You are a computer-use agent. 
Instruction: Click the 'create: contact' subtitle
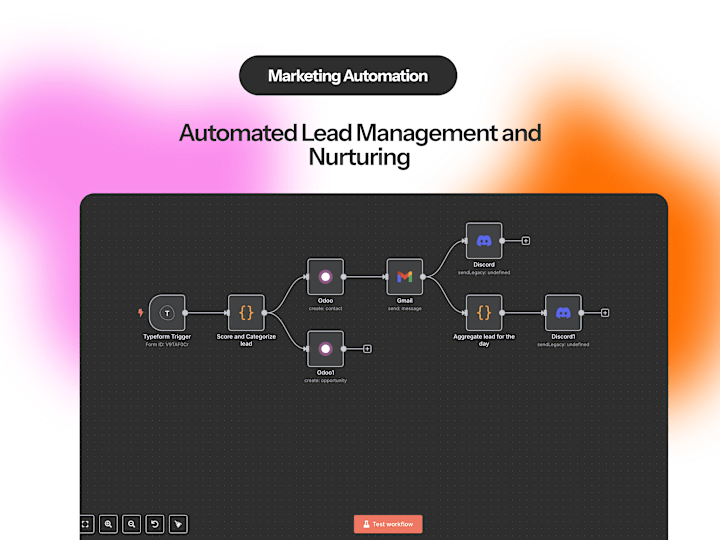[x=326, y=309]
